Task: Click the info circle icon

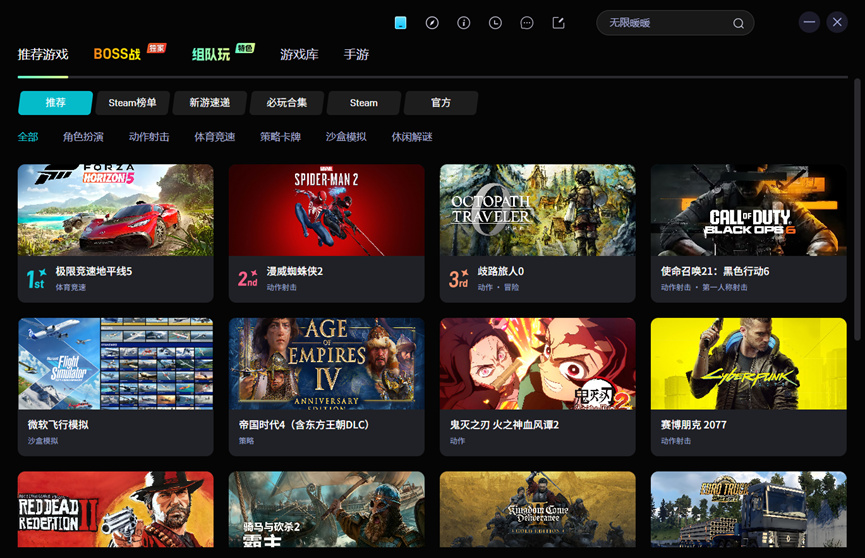Action: pyautogui.click(x=463, y=23)
